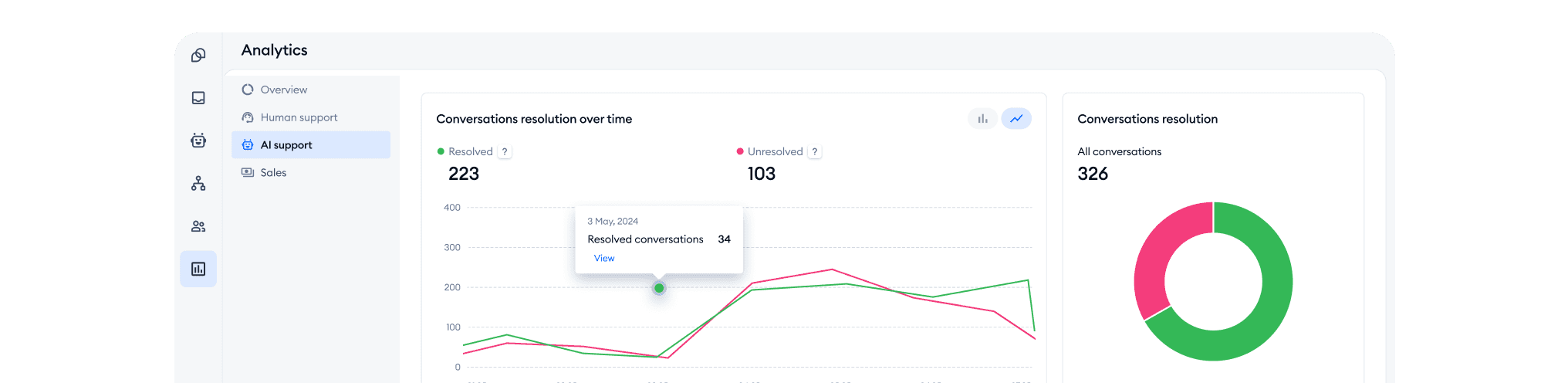
Task: Click the green data point on chart
Action: [x=659, y=288]
